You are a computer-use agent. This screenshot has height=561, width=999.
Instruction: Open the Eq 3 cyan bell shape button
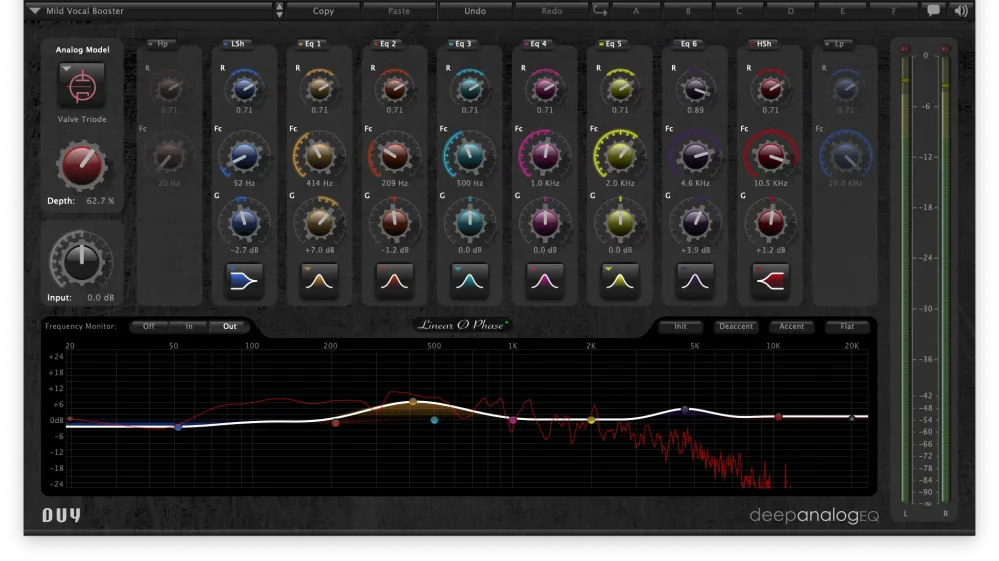470,280
